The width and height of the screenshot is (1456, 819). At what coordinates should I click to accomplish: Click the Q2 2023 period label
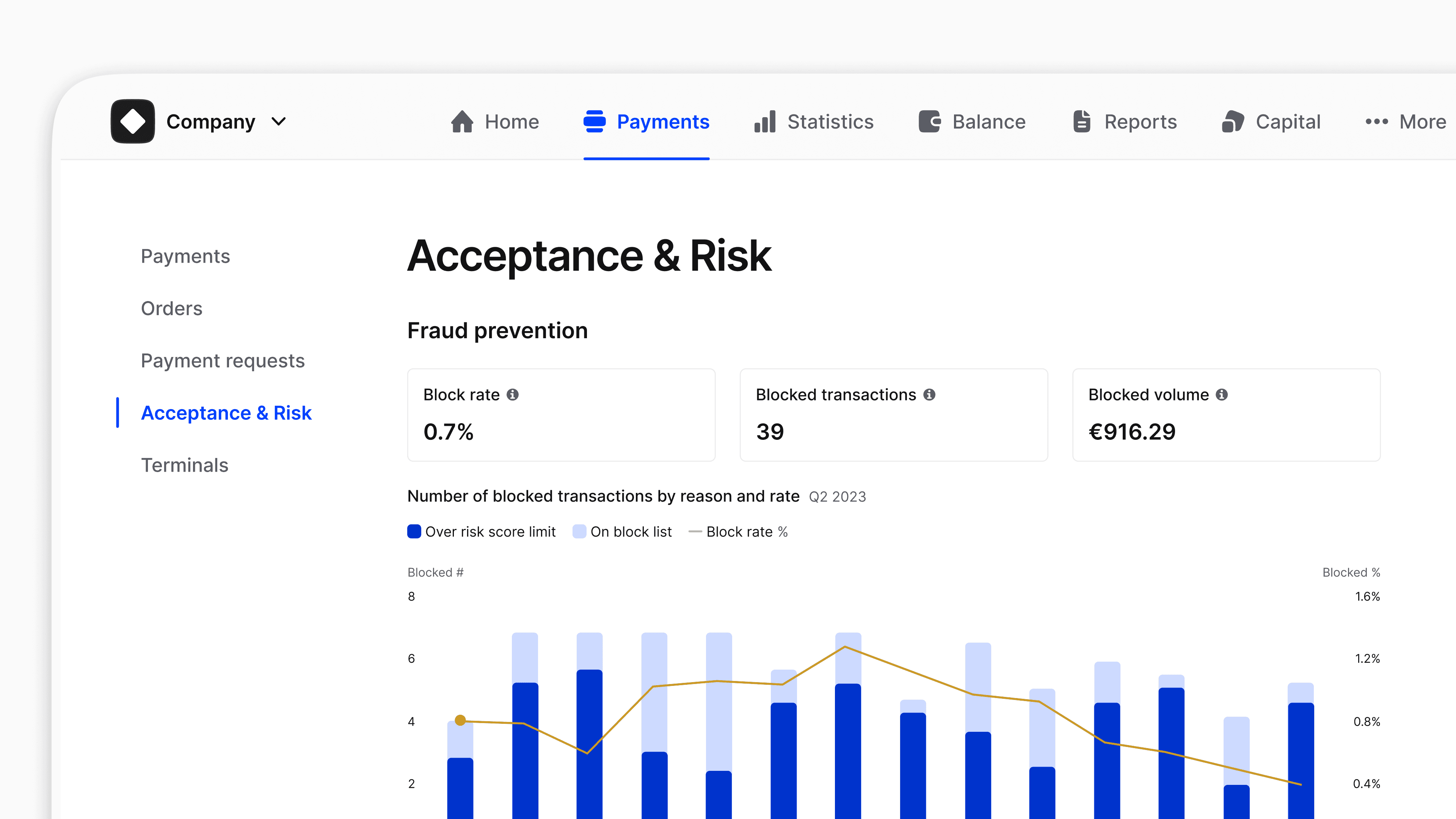[838, 497]
